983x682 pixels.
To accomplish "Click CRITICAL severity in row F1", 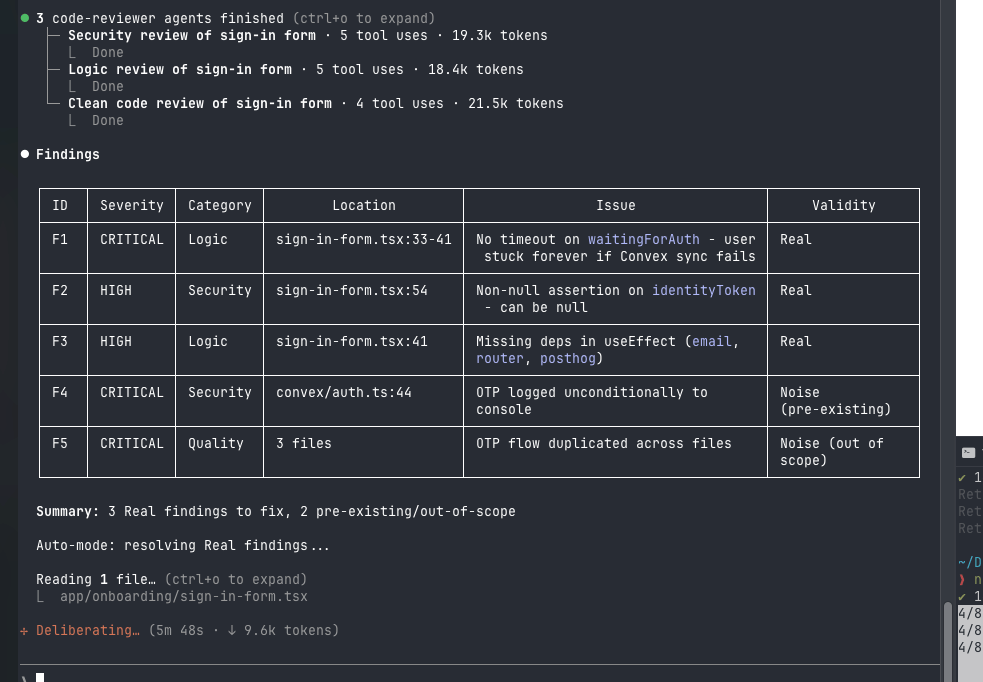I will [132, 239].
